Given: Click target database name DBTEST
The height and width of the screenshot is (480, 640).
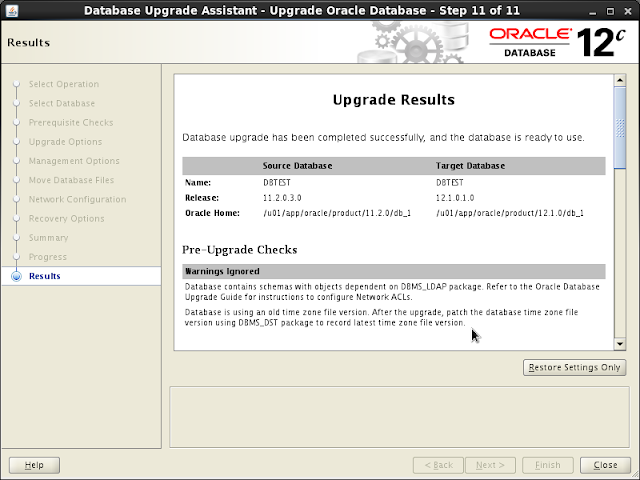Looking at the screenshot, I should pos(450,182).
